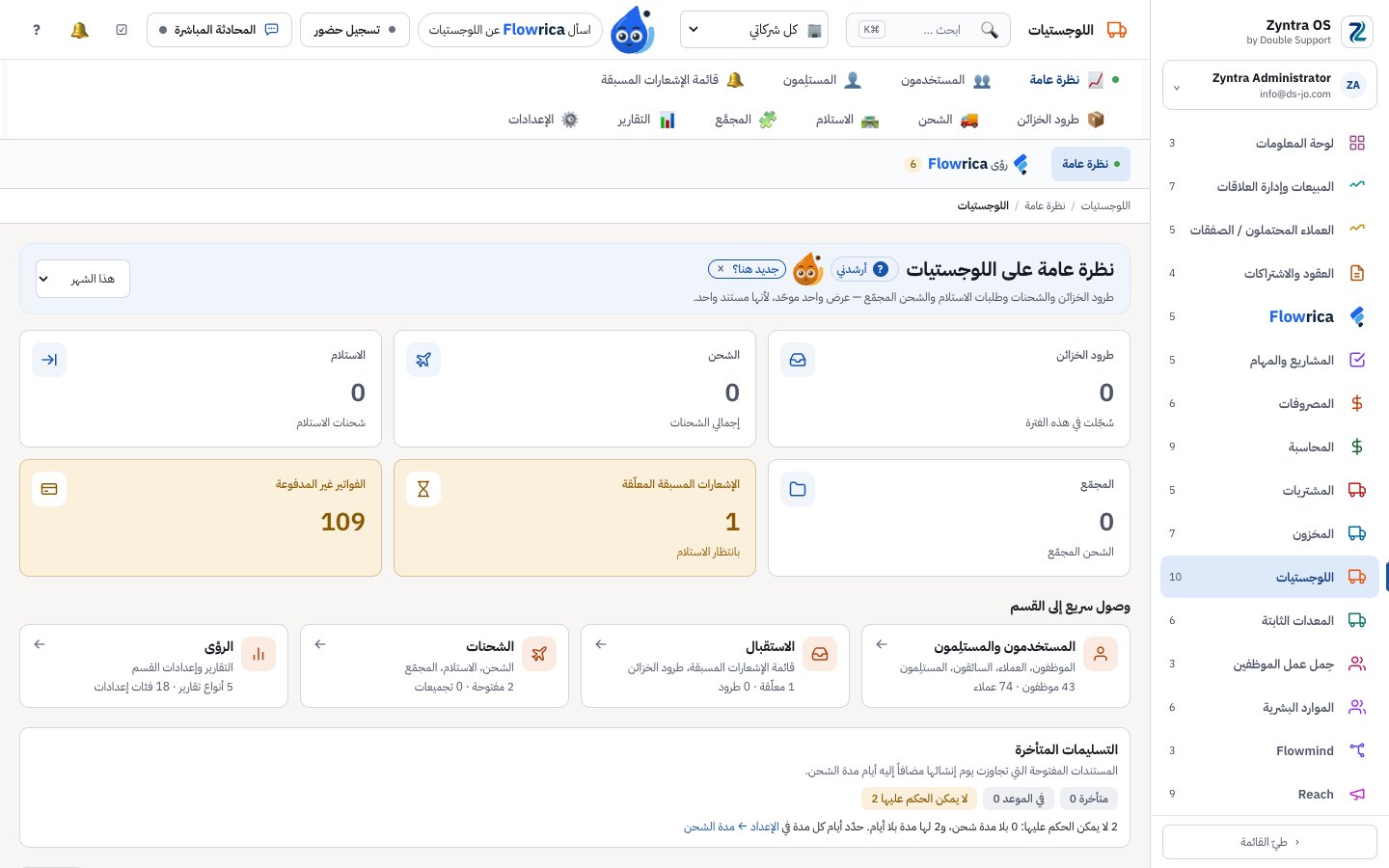Open the notifications bell icon
Viewport: 1389px width, 868px height.
(x=80, y=30)
